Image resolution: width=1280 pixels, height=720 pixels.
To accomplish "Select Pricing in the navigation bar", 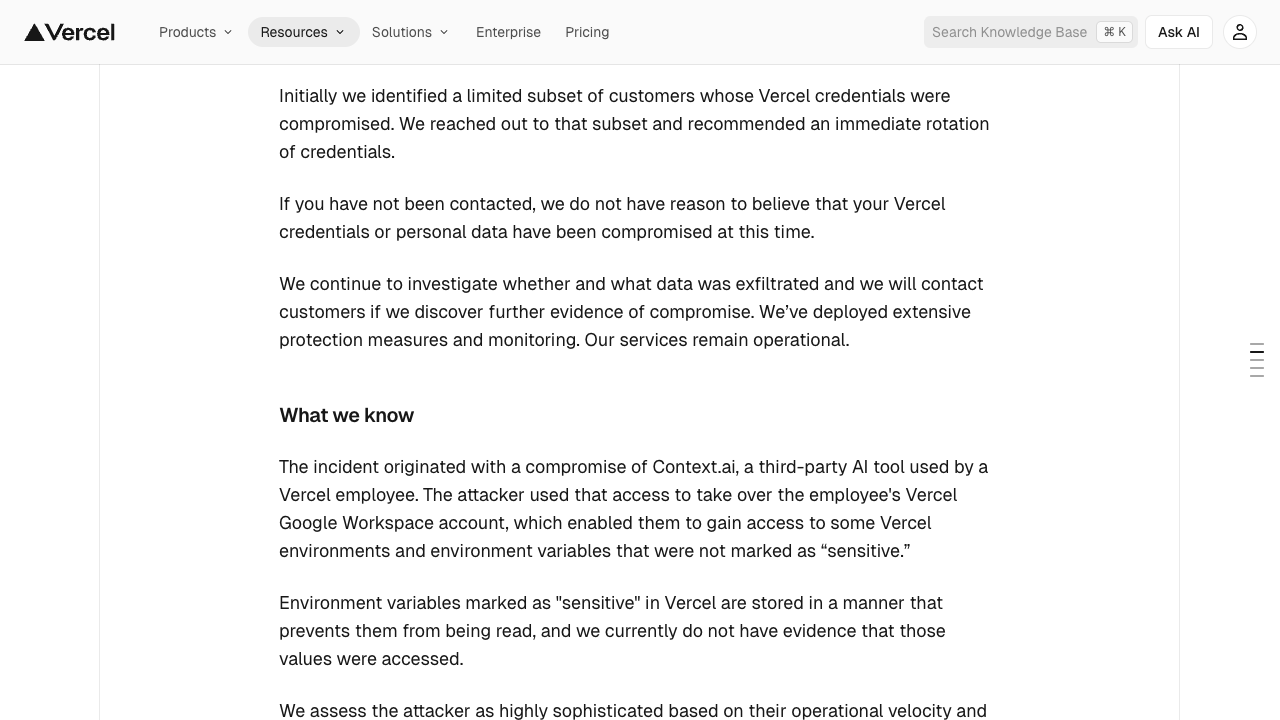I will point(587,32).
